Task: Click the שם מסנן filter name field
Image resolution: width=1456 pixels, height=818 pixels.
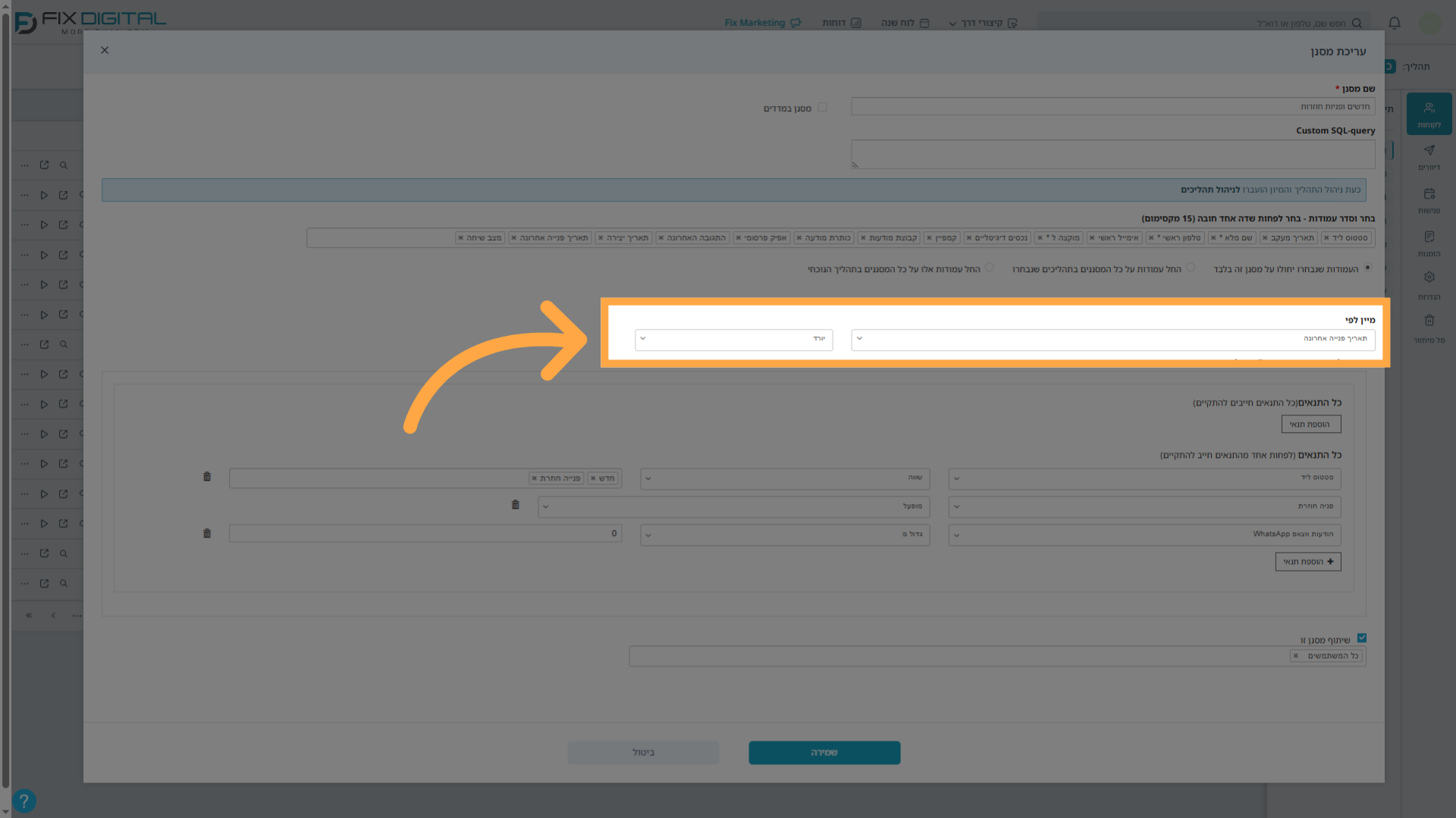Action: pyautogui.click(x=1113, y=107)
